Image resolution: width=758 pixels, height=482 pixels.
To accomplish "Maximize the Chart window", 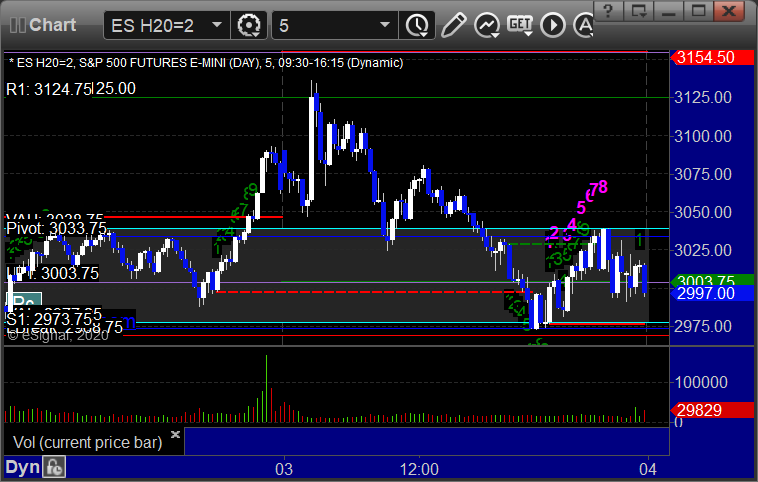I will (698, 10).
